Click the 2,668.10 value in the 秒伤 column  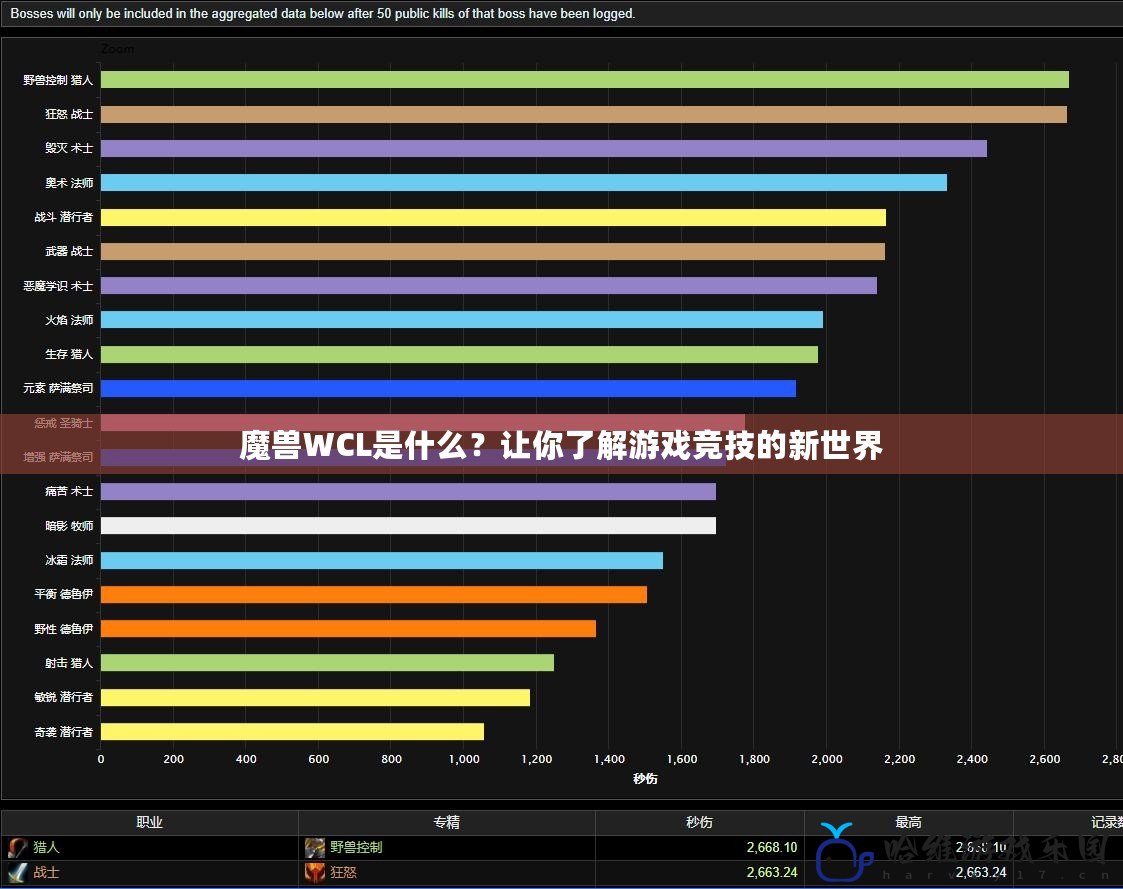pyautogui.click(x=771, y=847)
